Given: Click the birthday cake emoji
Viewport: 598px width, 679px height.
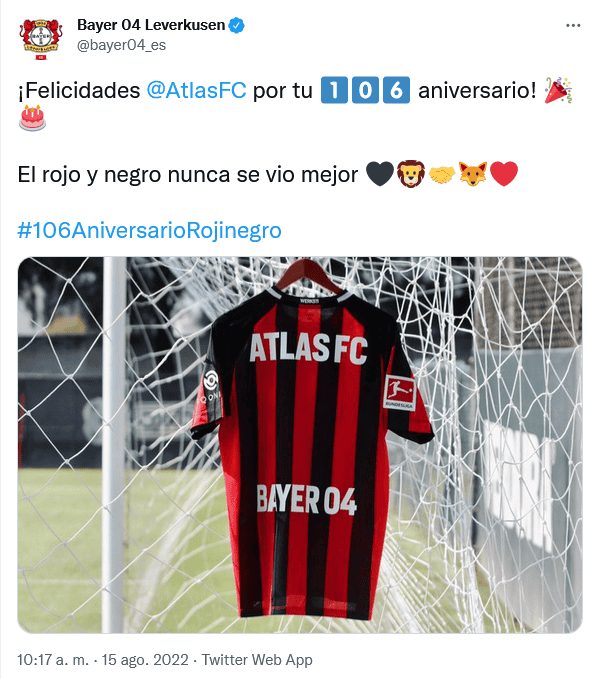Looking at the screenshot, I should click(32, 118).
